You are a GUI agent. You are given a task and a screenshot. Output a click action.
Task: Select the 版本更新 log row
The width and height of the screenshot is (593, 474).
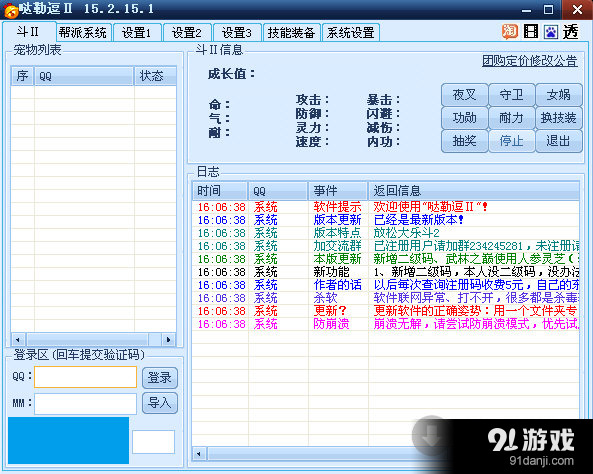(x=386, y=220)
